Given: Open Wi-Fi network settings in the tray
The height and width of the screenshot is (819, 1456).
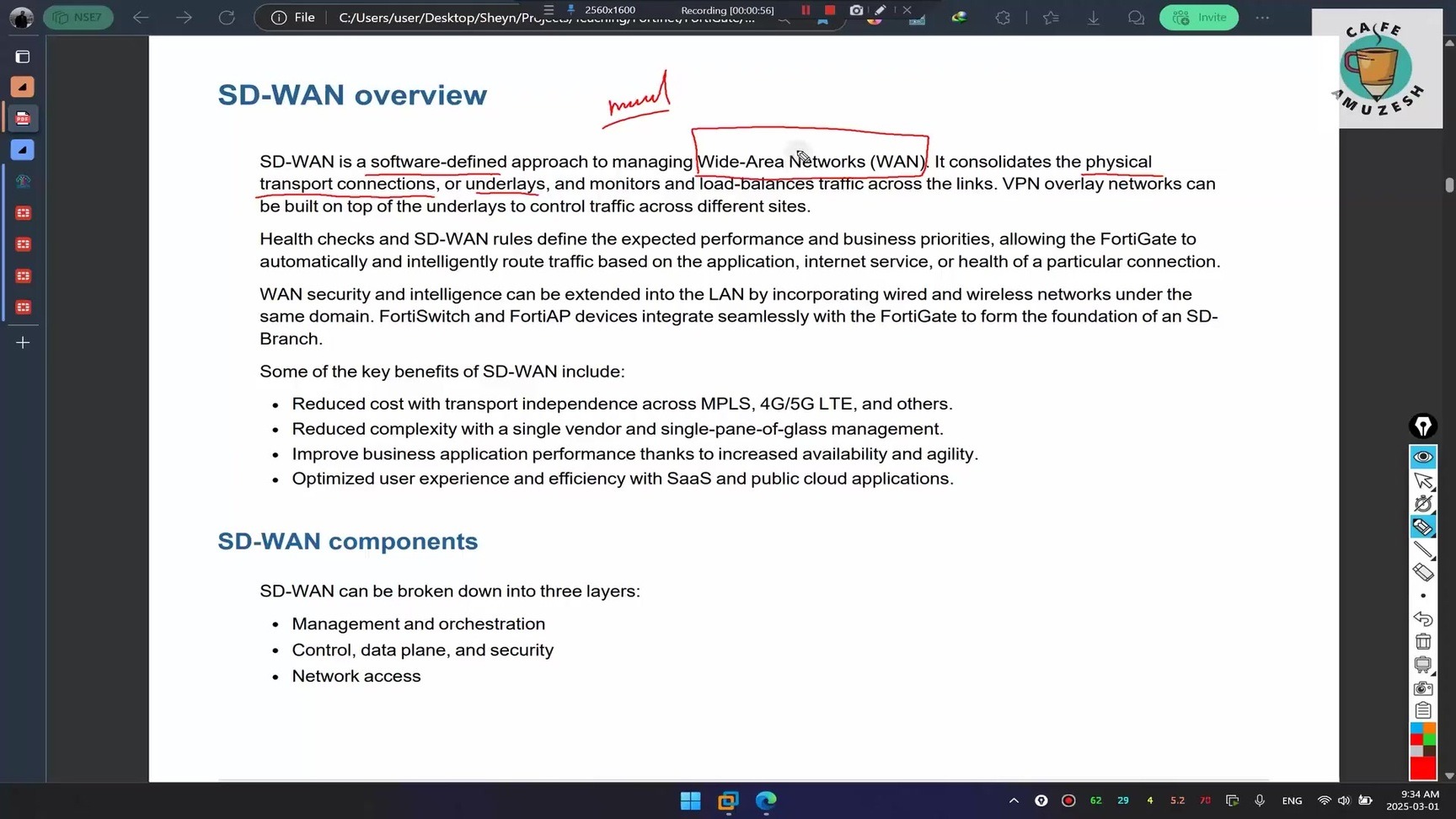Looking at the screenshot, I should pyautogui.click(x=1325, y=800).
